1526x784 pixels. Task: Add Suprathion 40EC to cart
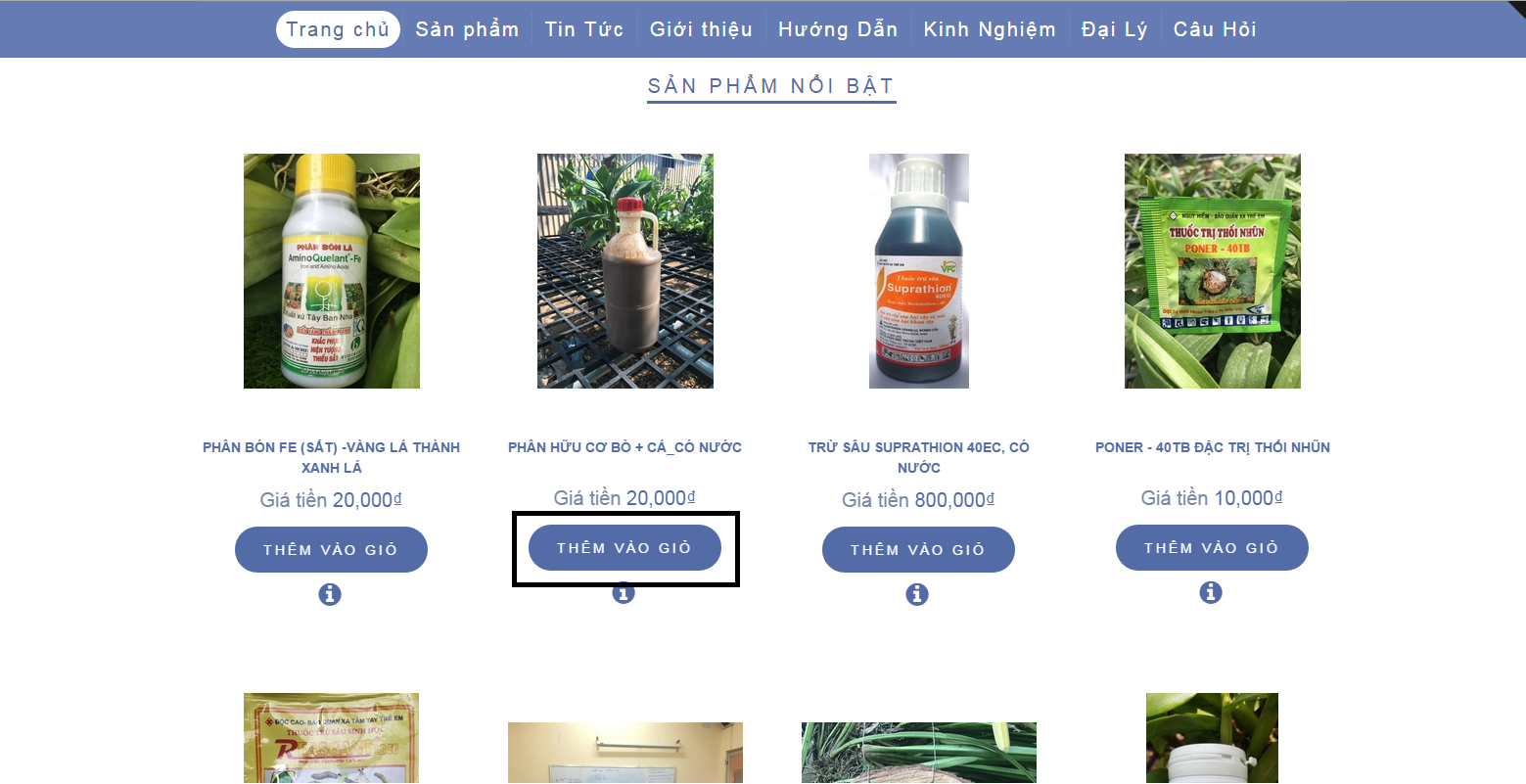point(918,550)
